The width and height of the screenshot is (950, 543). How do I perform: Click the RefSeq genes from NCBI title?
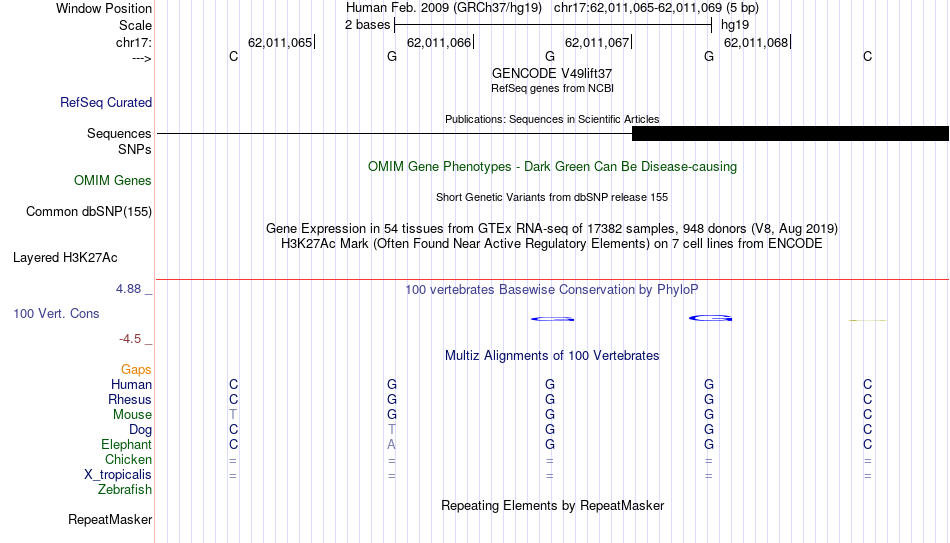(x=553, y=88)
